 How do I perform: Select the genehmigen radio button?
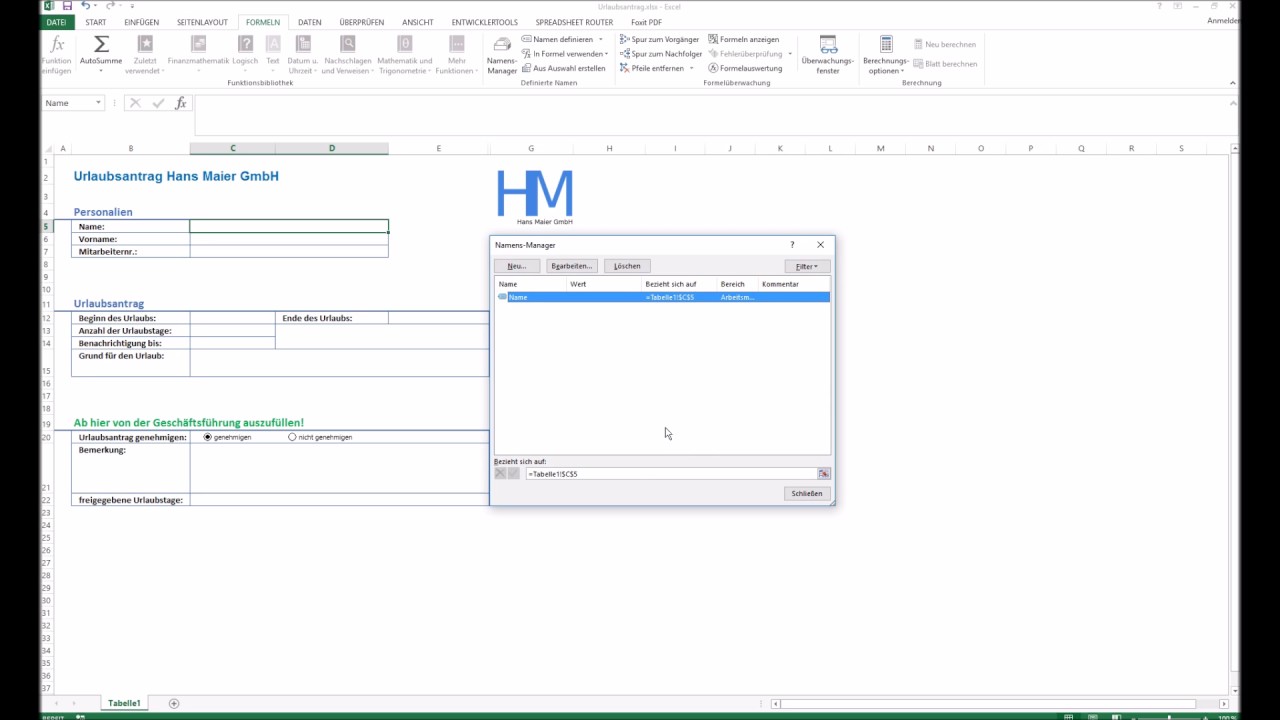click(208, 437)
